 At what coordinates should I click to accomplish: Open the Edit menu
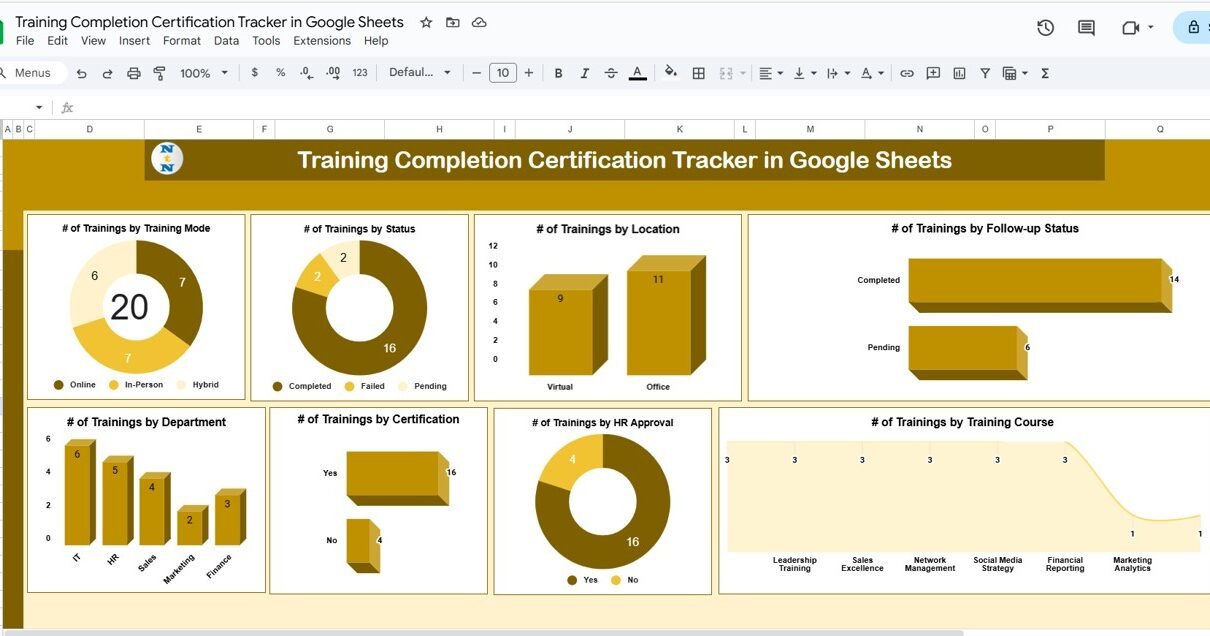57,41
